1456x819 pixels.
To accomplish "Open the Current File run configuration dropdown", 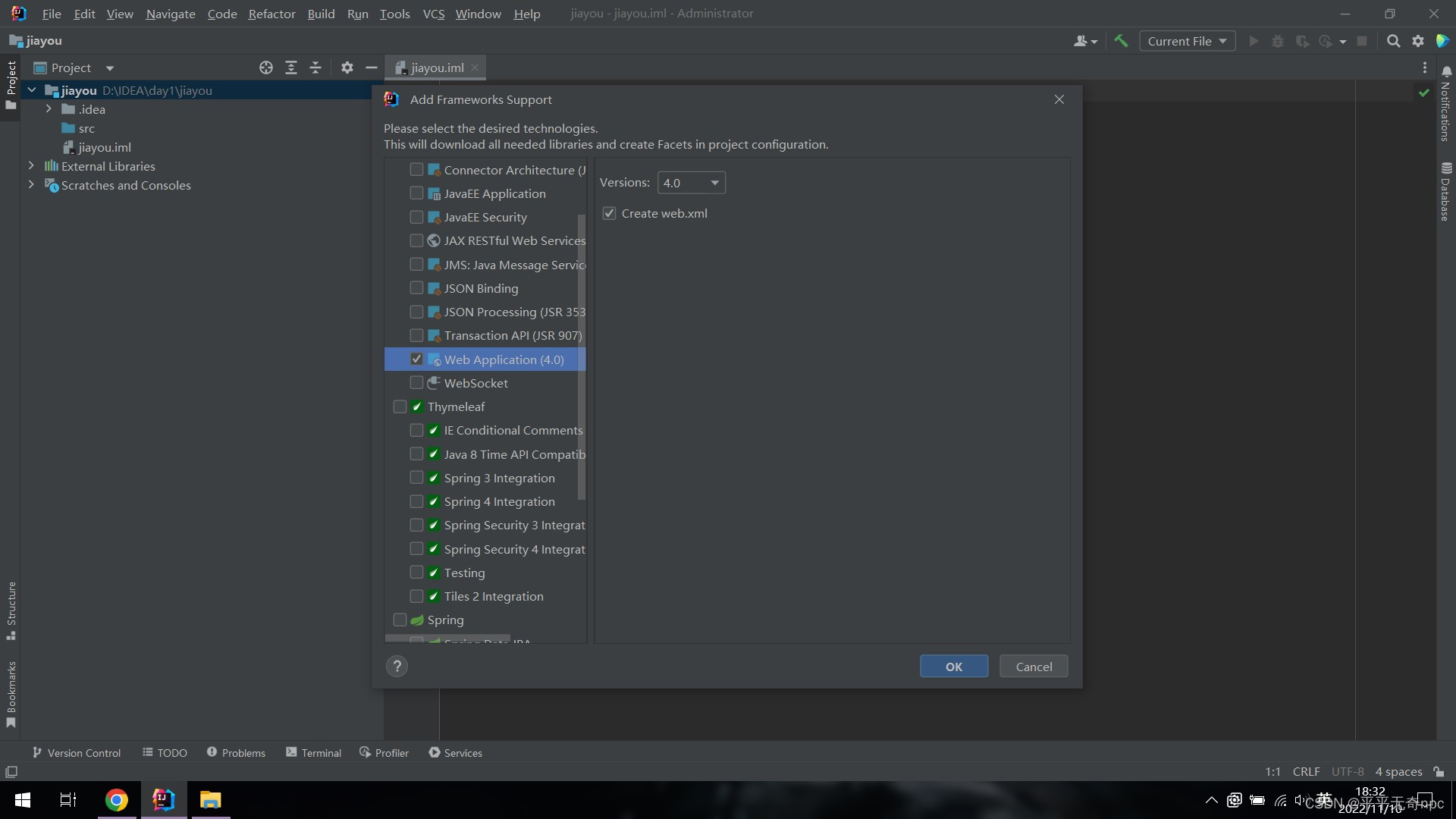I will click(1187, 41).
